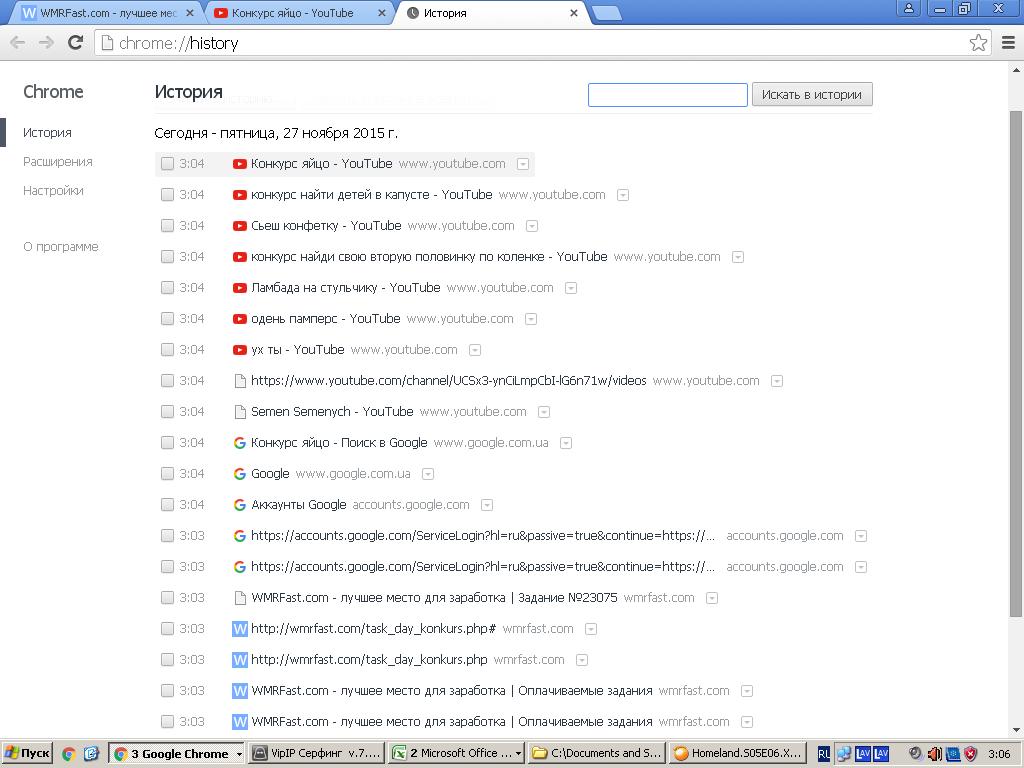Screen dimensions: 1024x768
Task: Select checkbox for 'Semen Semenych - YouTube'
Action: coord(167,412)
